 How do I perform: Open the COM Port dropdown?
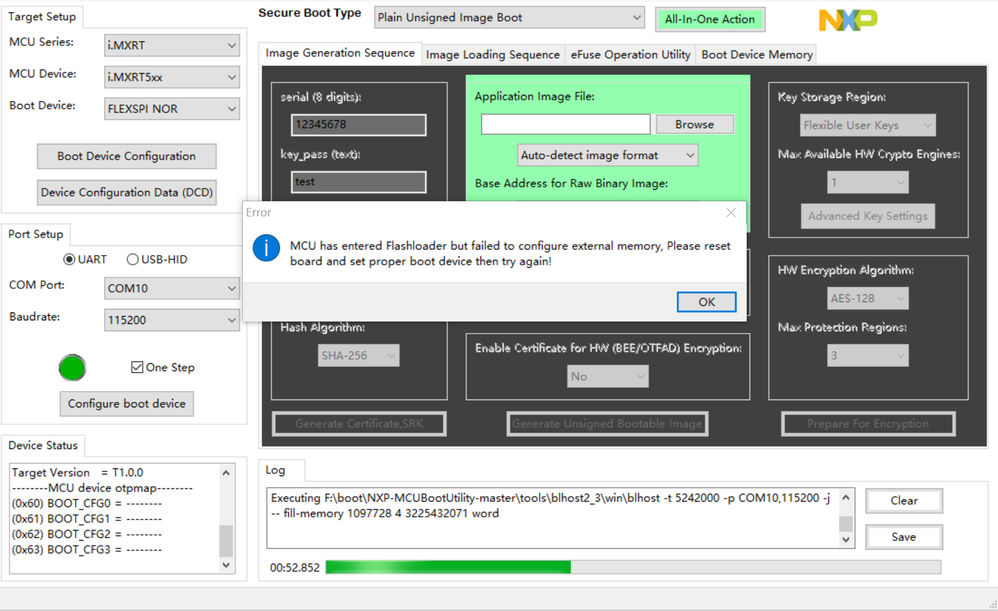[x=172, y=288]
